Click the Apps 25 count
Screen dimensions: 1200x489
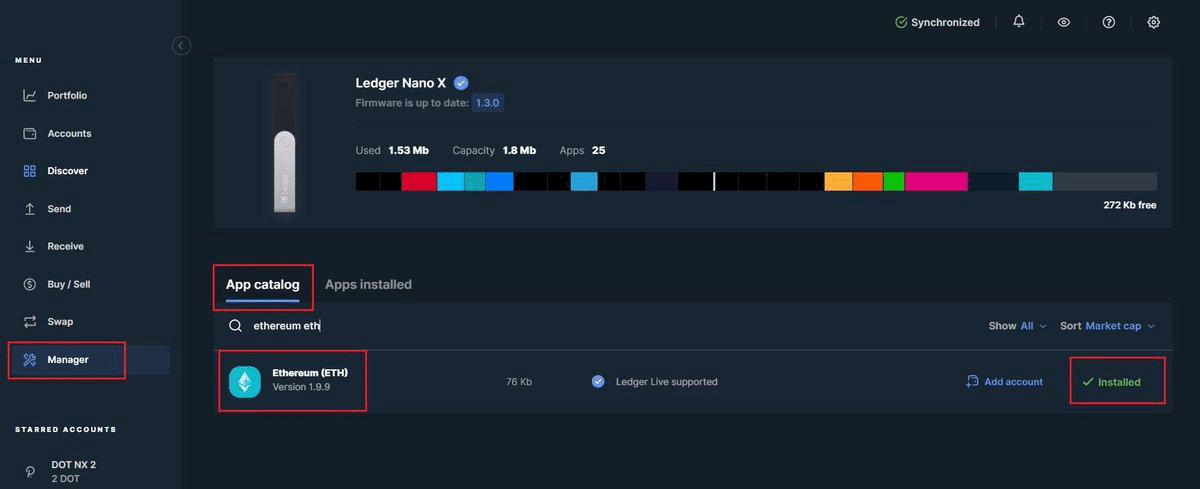pos(598,150)
